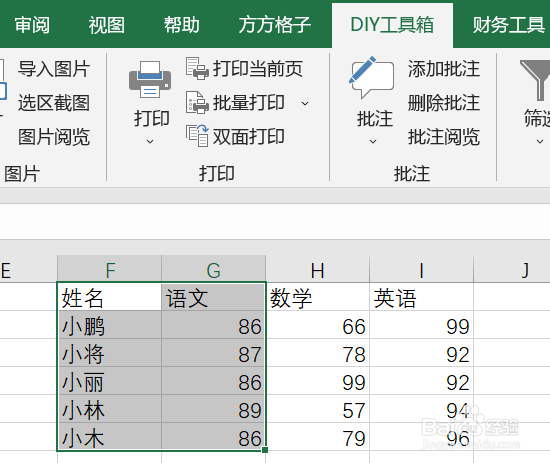550x463 pixels.
Task: Open the 打印 button dropdown chevron
Action: pos(150,142)
